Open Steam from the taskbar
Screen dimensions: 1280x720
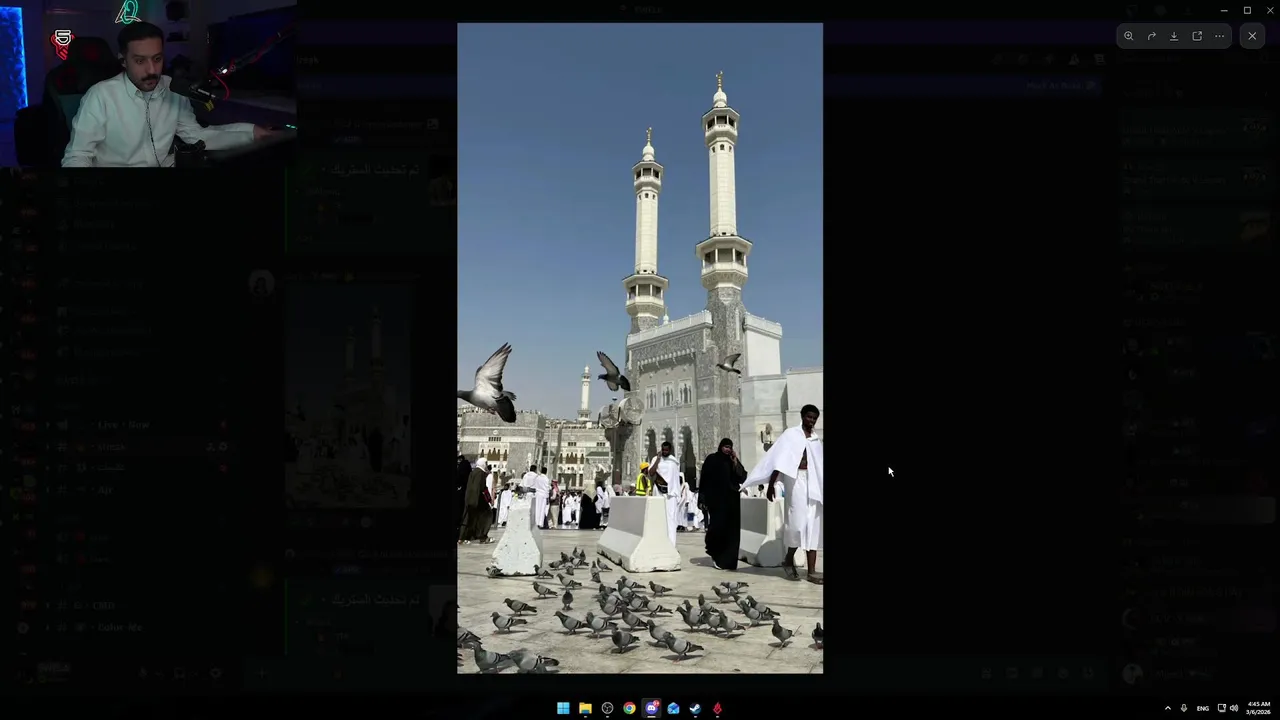695,708
